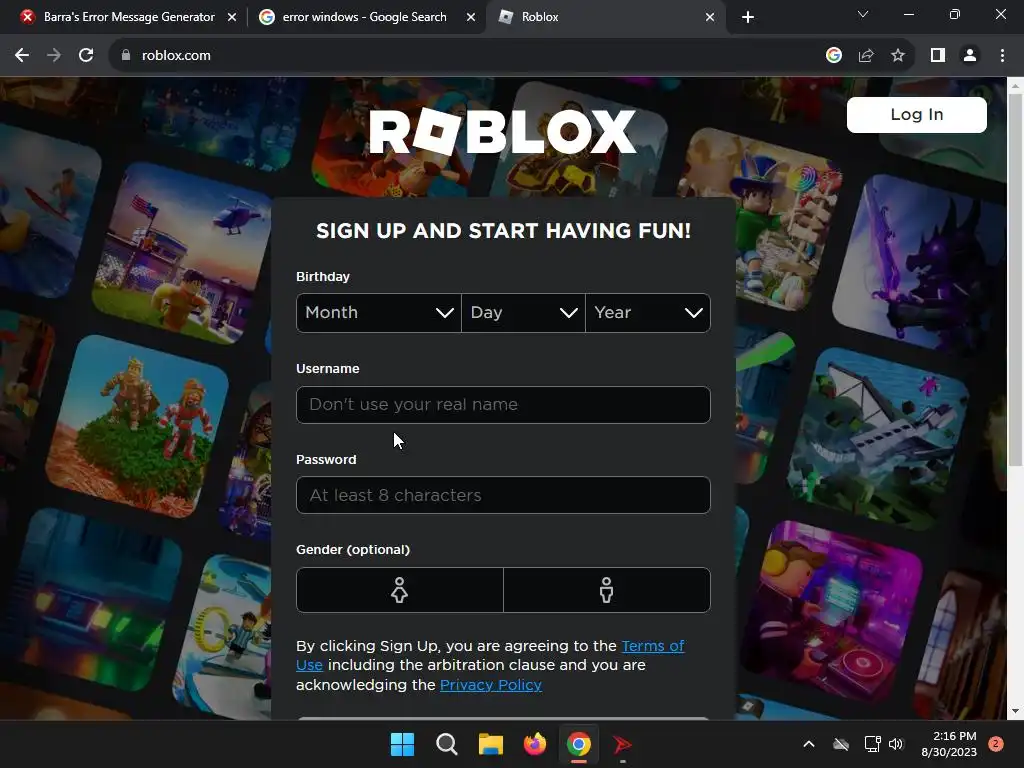This screenshot has height=768, width=1024.
Task: Show hidden system tray icons
Action: [808, 744]
